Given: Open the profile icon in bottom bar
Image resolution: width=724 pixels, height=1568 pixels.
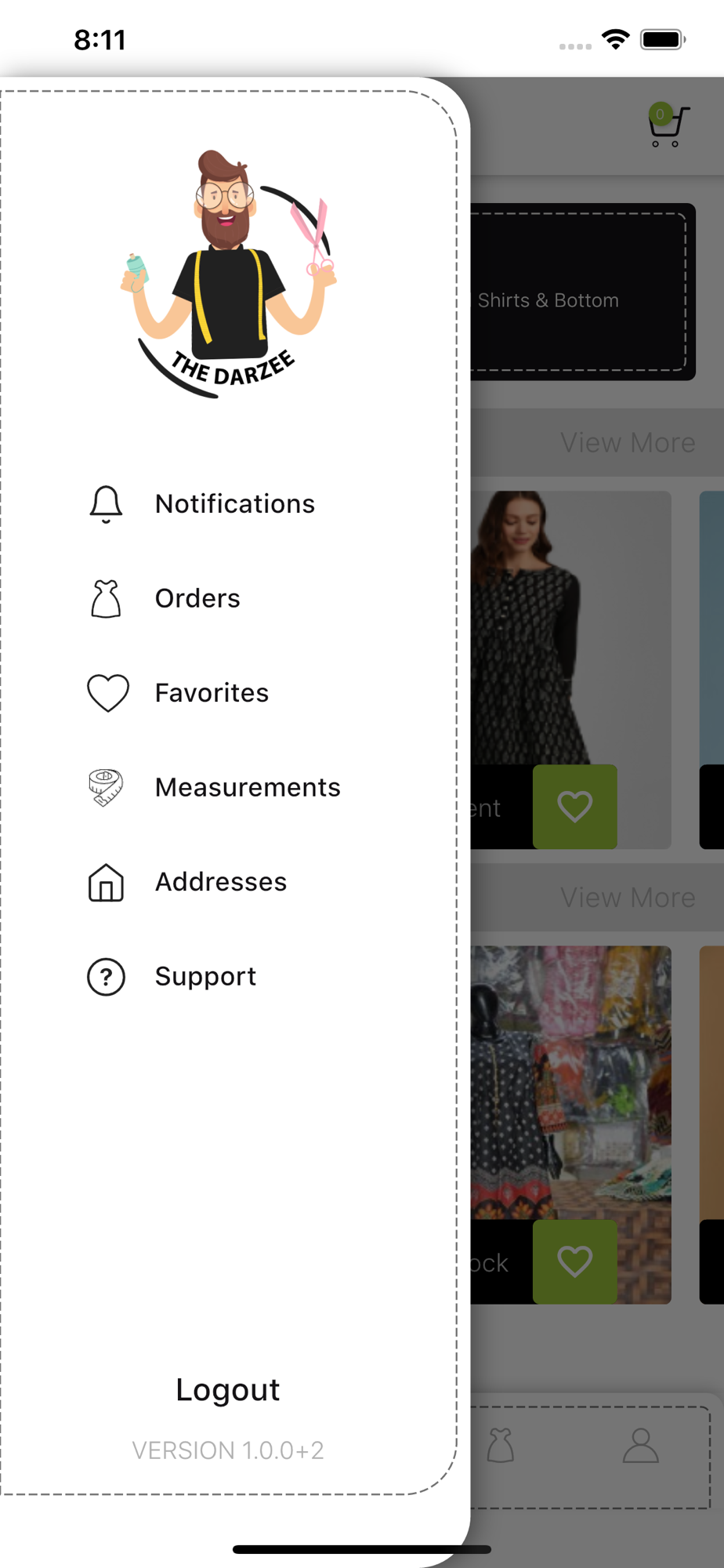Looking at the screenshot, I should [640, 1446].
